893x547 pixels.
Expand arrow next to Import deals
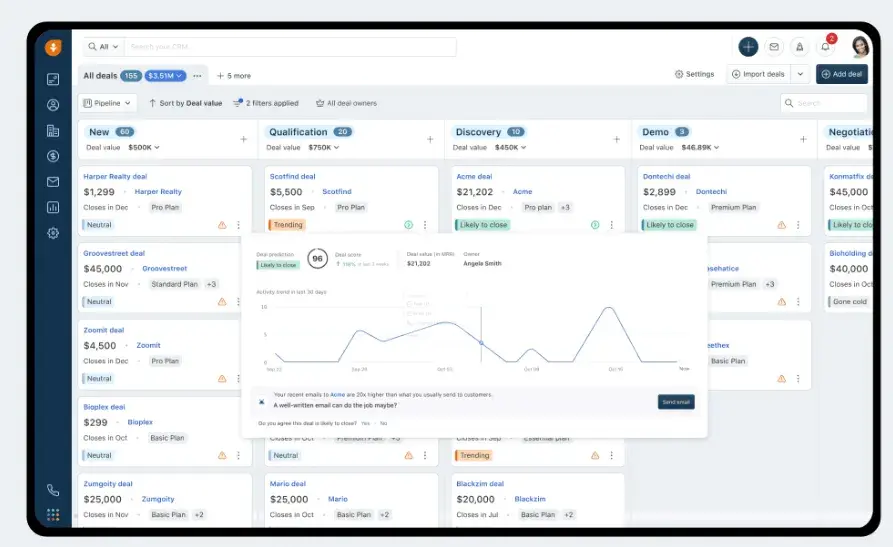(800, 74)
